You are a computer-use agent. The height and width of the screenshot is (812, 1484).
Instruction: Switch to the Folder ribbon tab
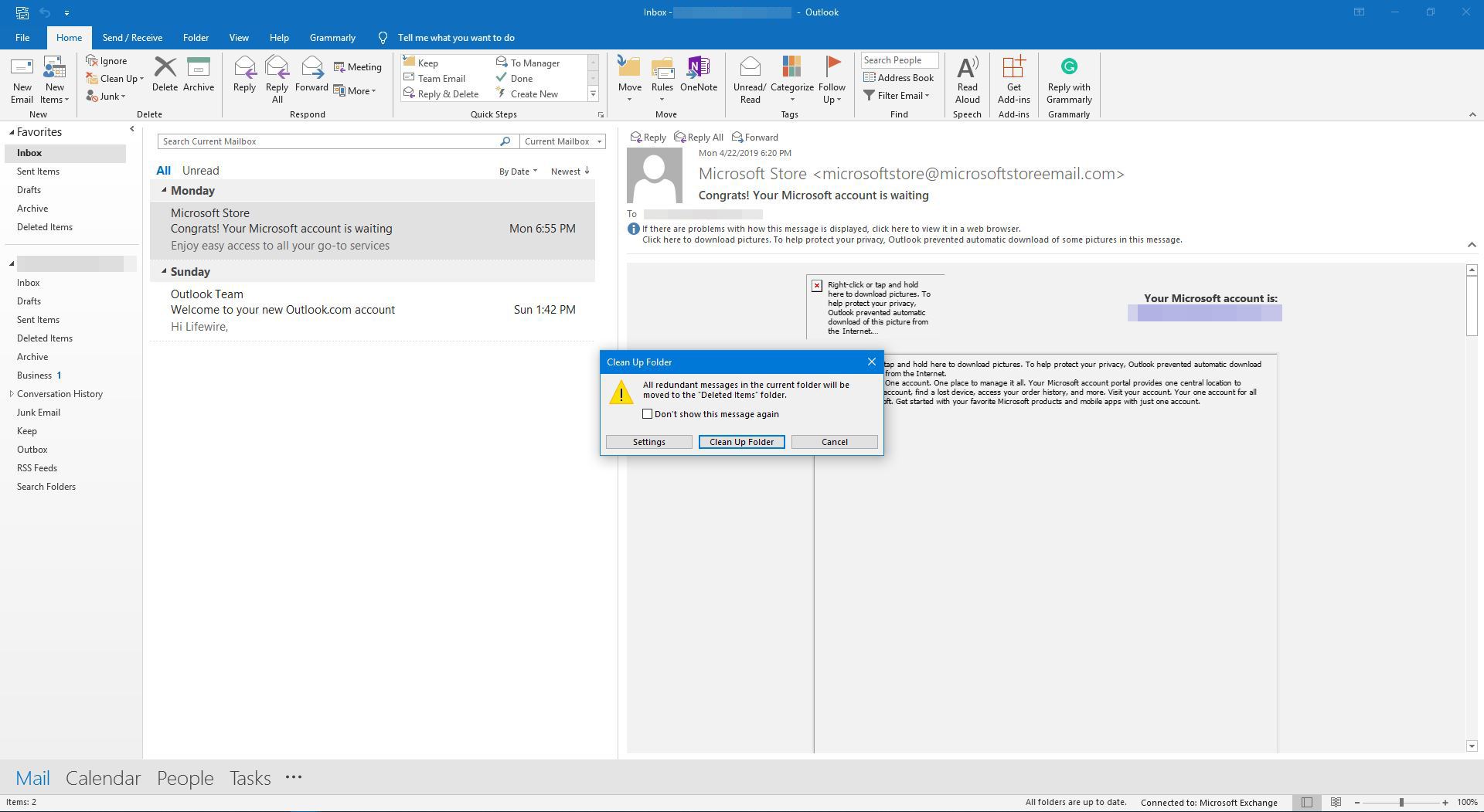tap(196, 37)
